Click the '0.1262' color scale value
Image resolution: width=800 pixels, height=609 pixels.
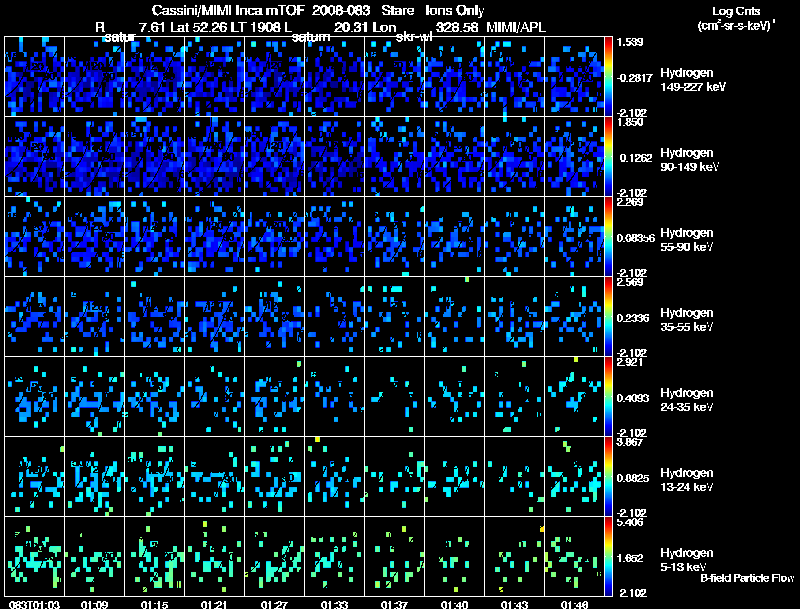coord(636,158)
